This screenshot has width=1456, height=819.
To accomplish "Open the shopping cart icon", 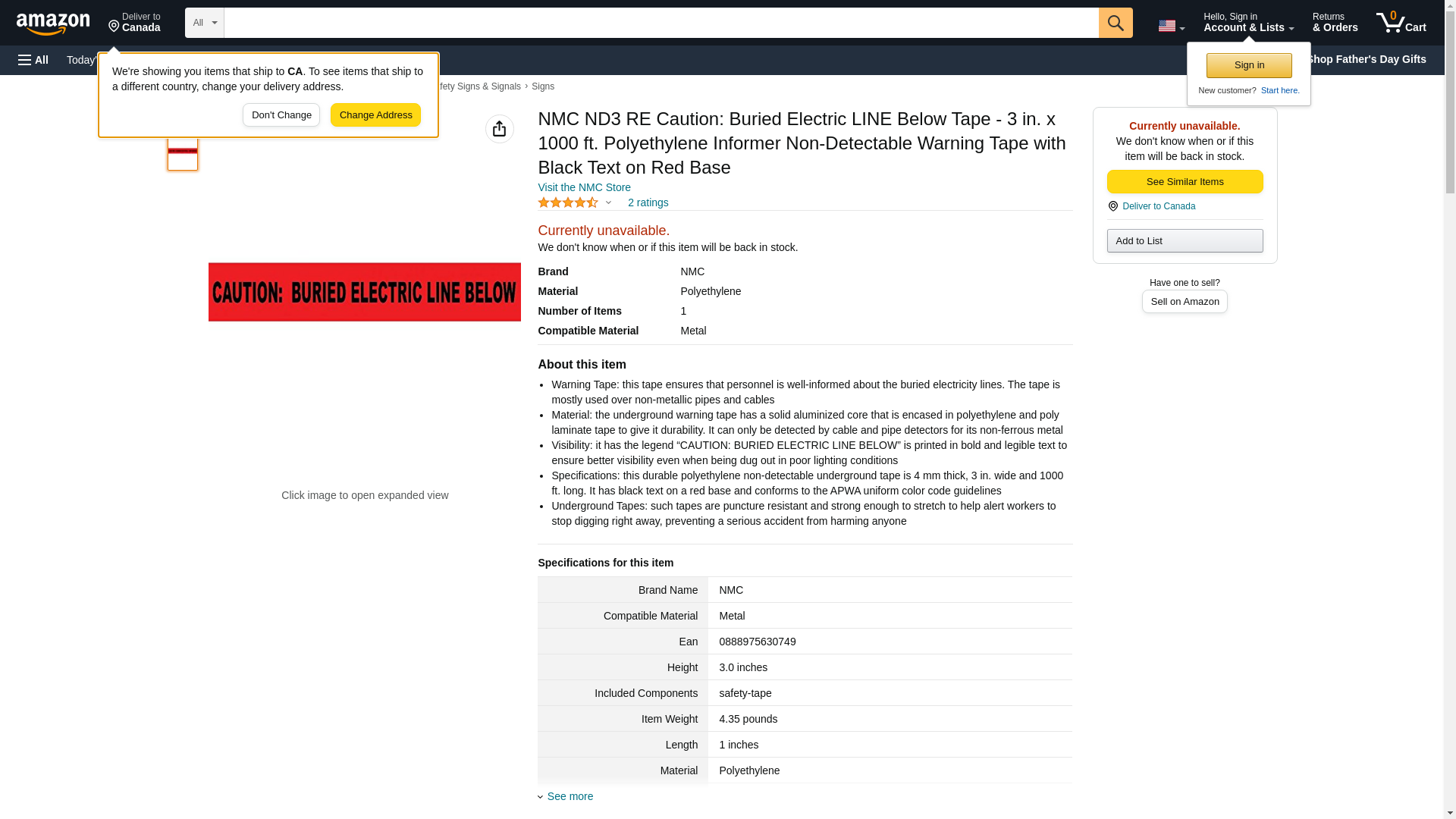I will 1400,23.
